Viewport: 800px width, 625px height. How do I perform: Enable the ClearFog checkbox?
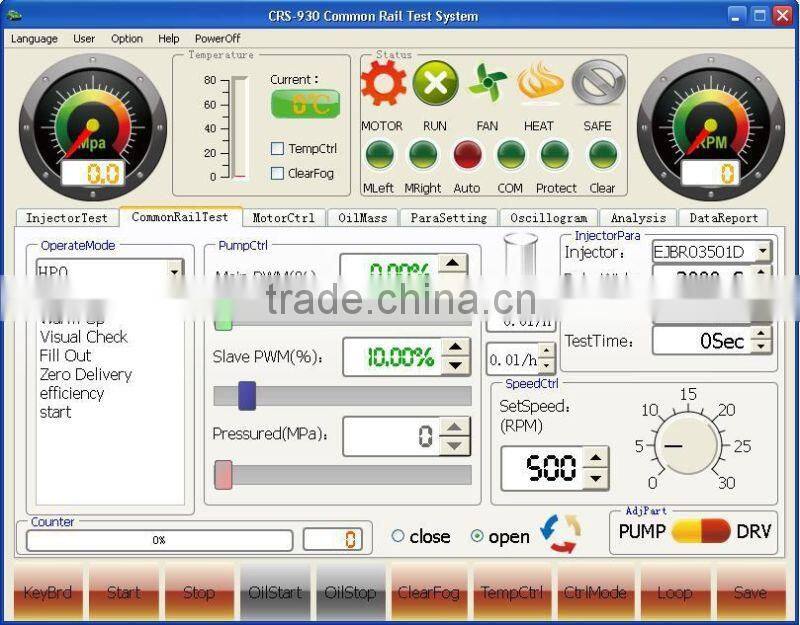tap(276, 172)
